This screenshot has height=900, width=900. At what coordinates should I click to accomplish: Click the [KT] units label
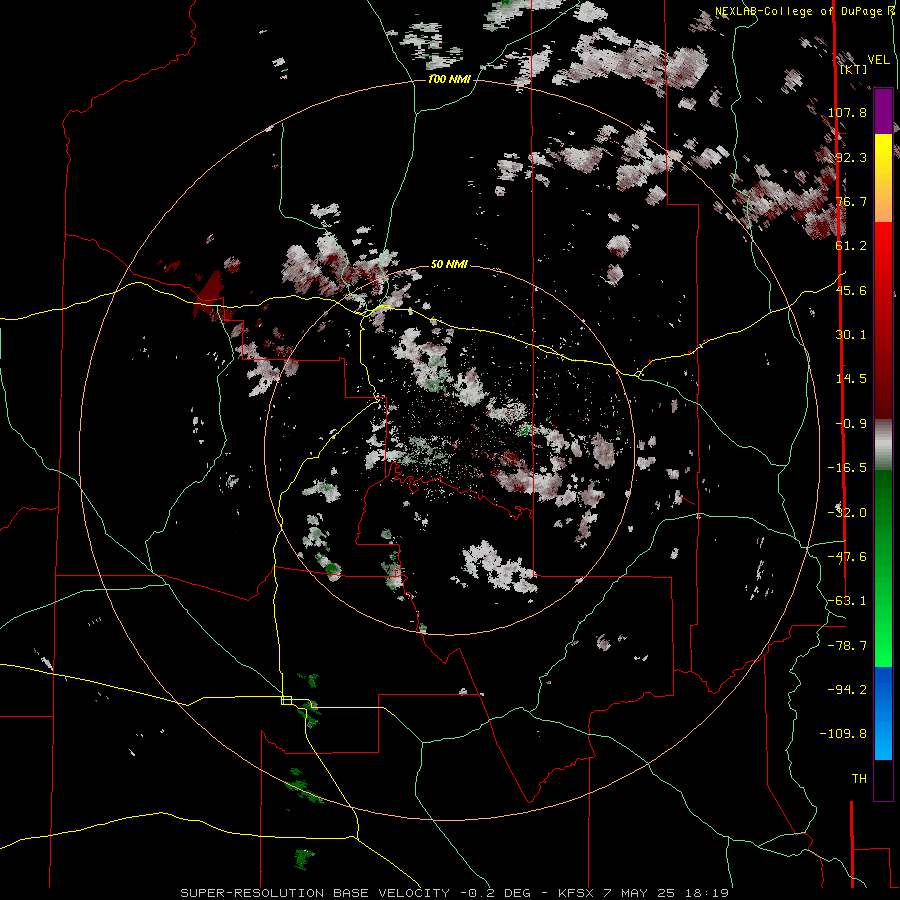(x=854, y=69)
